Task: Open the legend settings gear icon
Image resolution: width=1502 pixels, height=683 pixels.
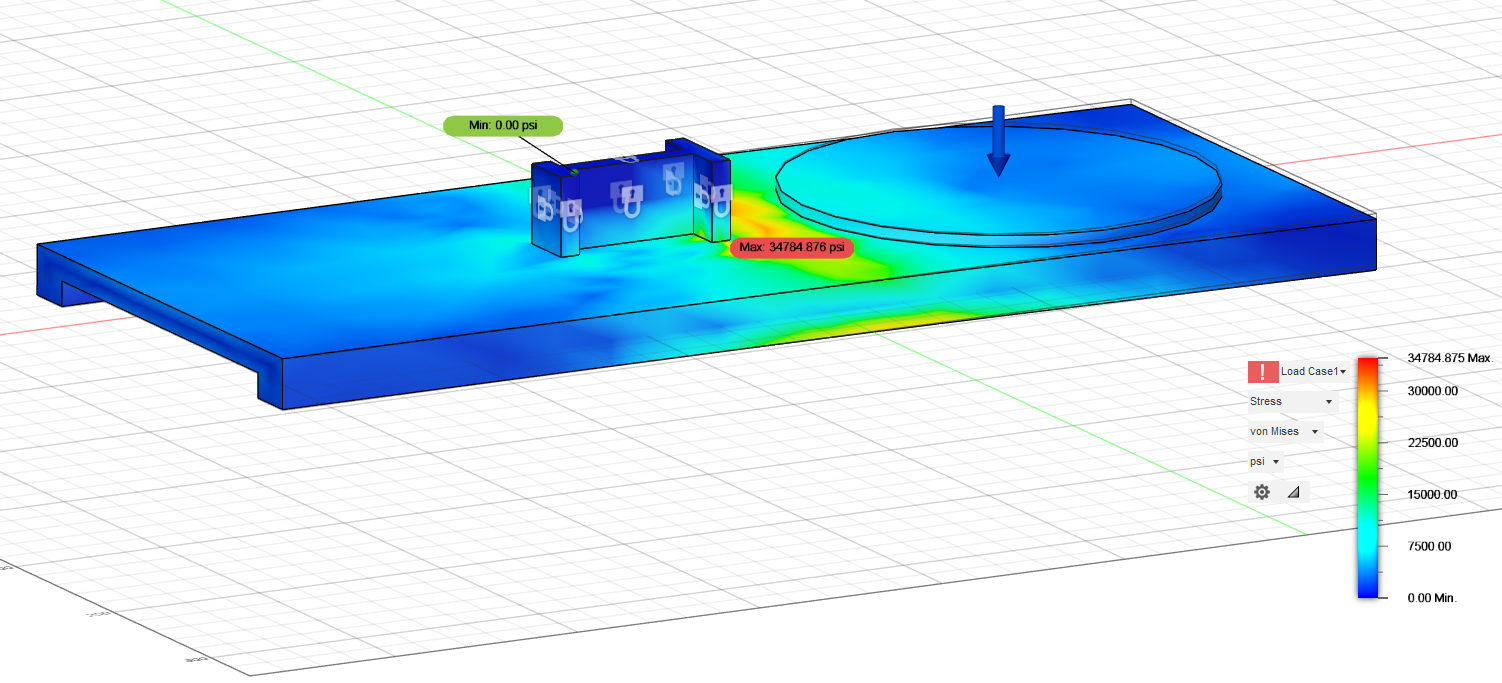Action: pos(1261,491)
